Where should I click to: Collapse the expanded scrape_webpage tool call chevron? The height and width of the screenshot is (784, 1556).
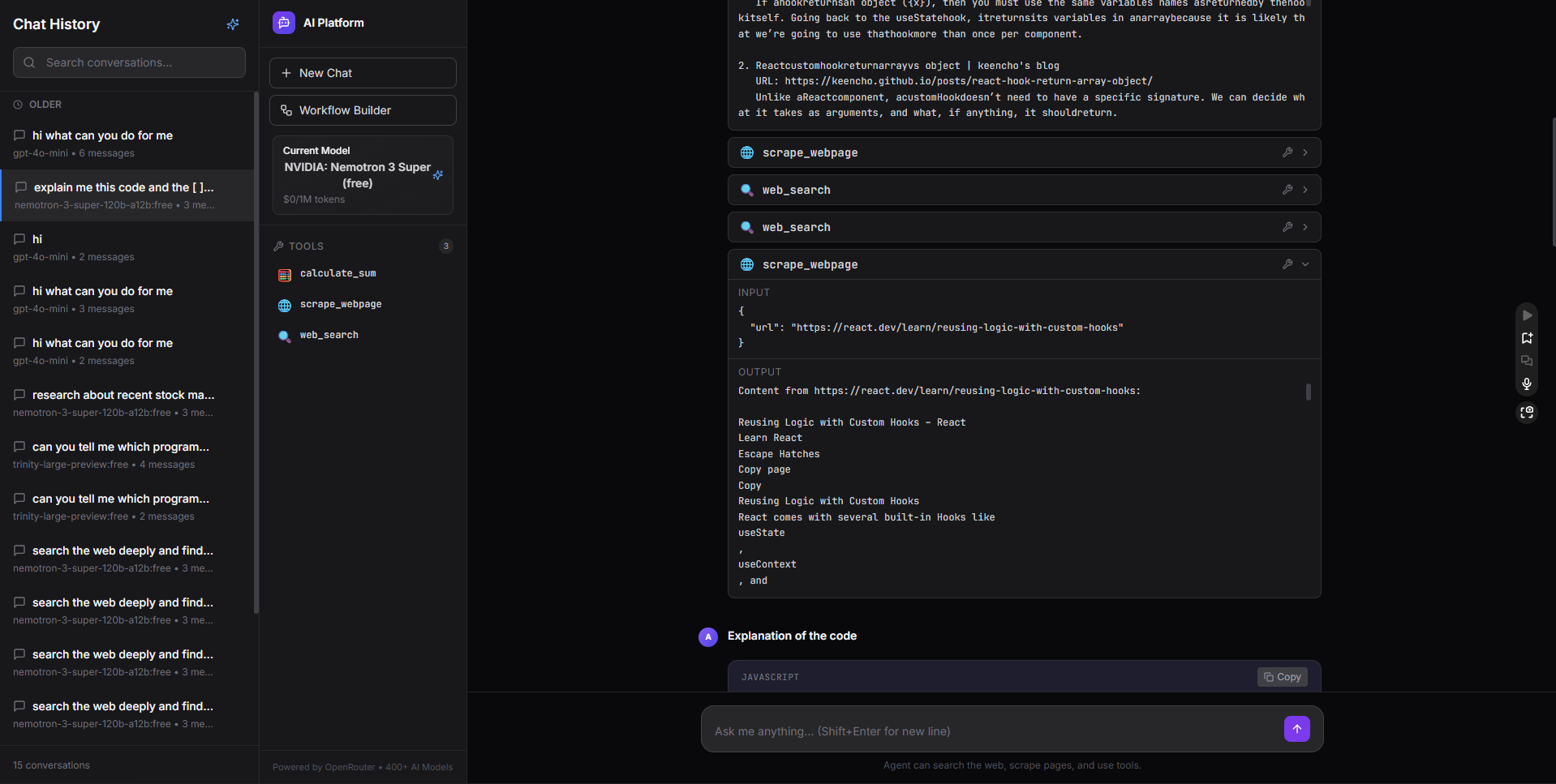coord(1305,264)
